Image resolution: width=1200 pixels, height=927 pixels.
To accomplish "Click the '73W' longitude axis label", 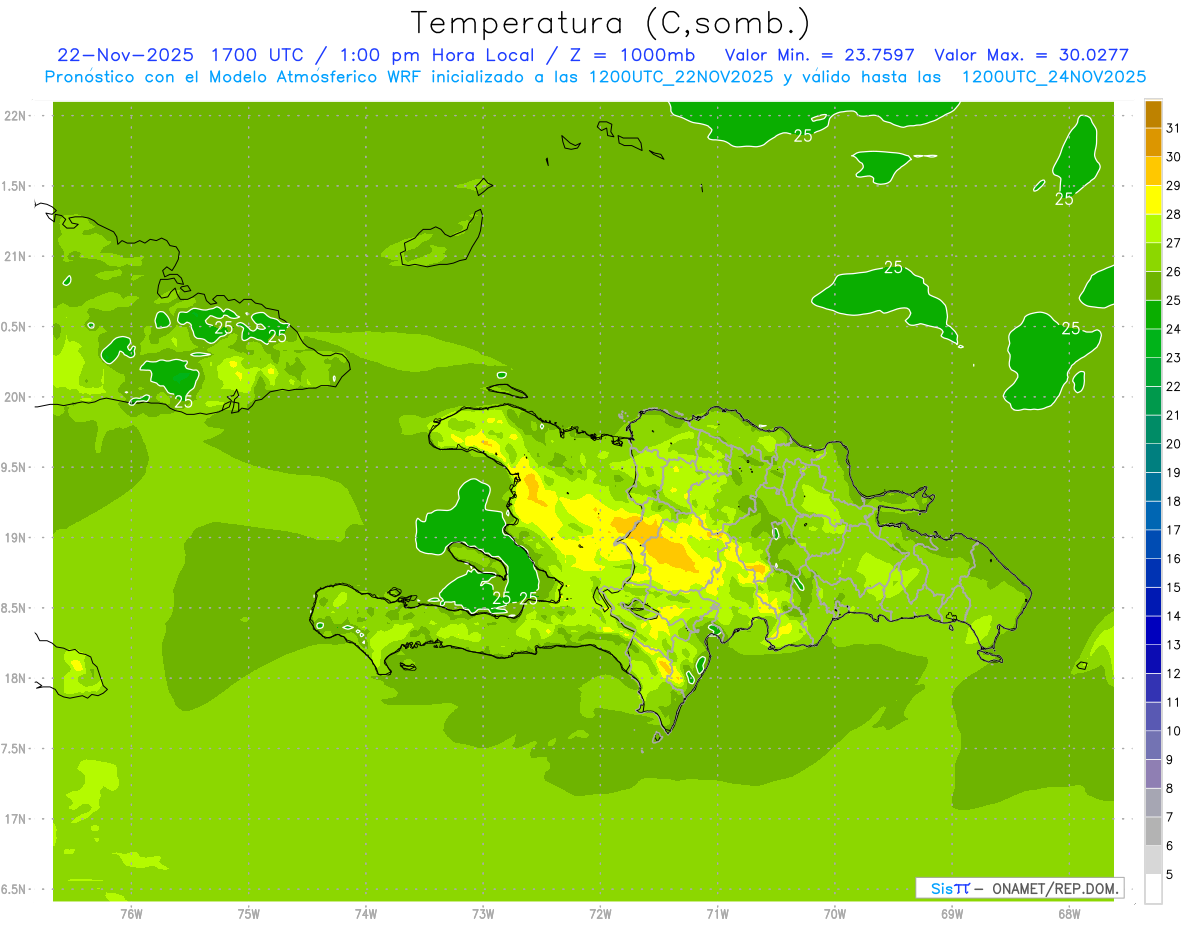I will coord(483,914).
